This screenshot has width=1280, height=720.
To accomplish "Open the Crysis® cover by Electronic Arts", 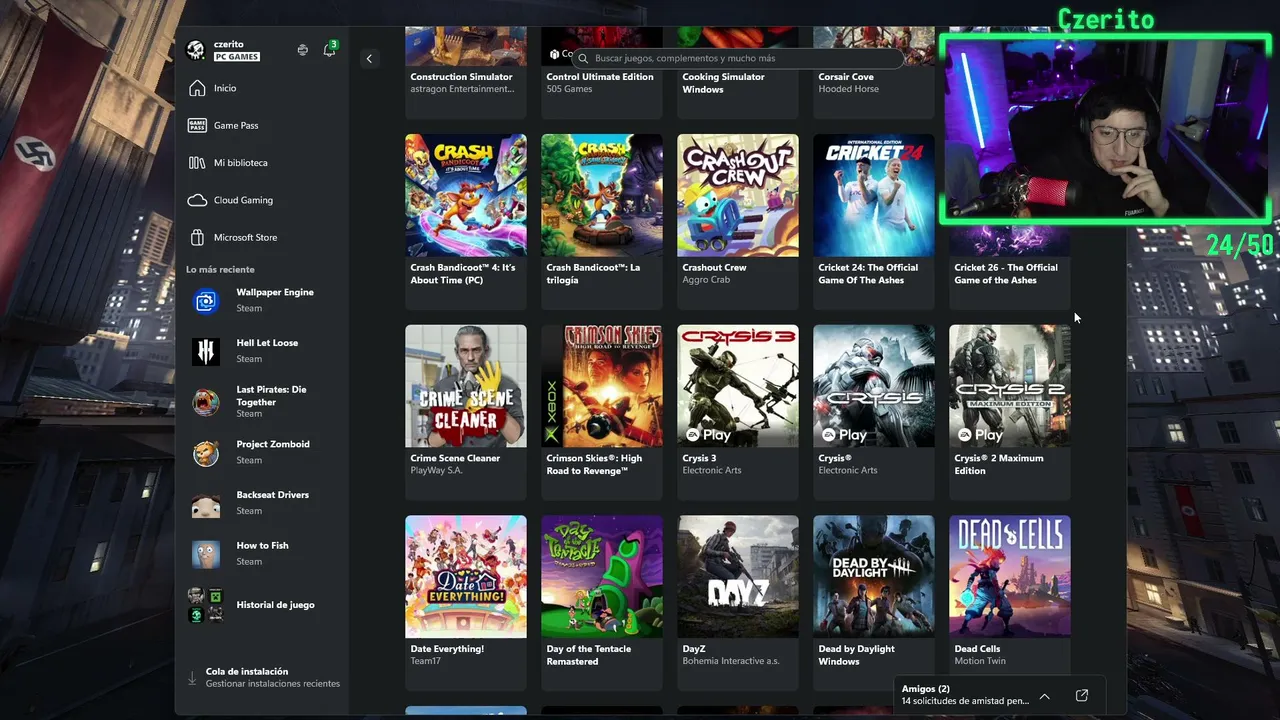I will (874, 386).
